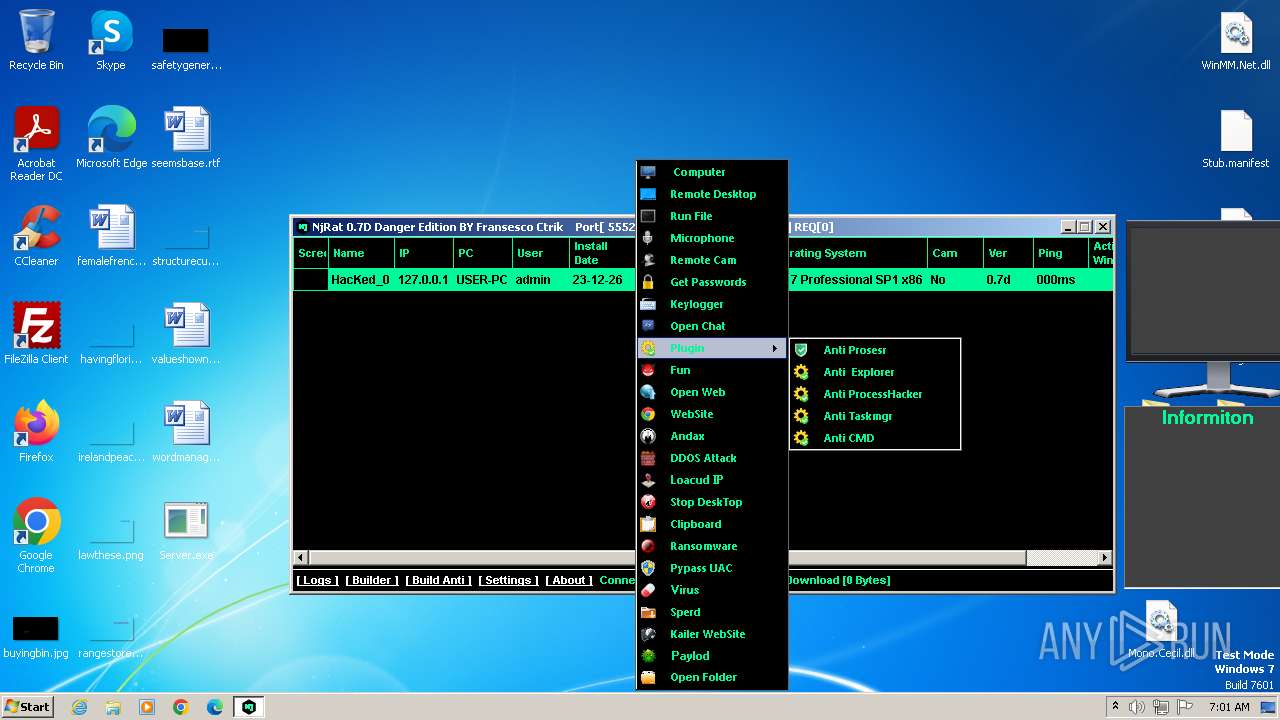Image resolution: width=1280 pixels, height=720 pixels.
Task: Click the NjRat taskbar button
Action: (249, 707)
